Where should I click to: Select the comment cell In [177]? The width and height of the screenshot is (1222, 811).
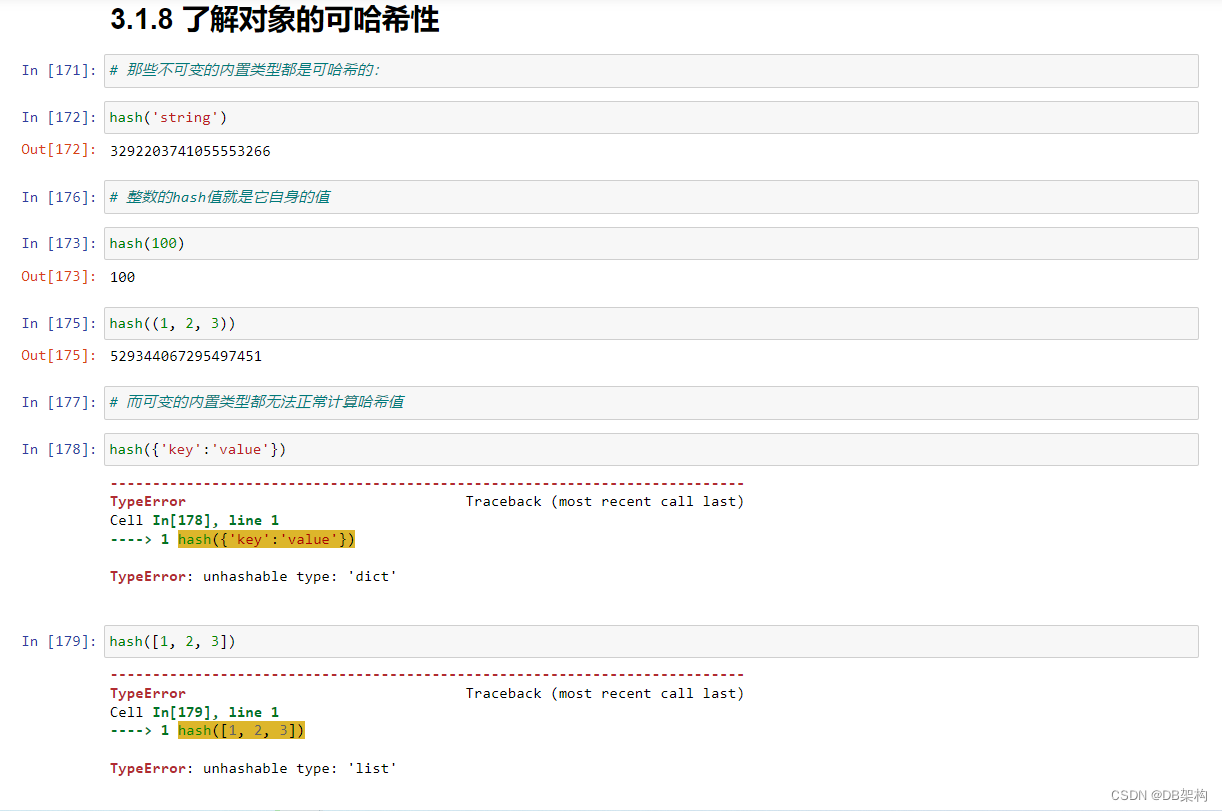click(x=651, y=402)
